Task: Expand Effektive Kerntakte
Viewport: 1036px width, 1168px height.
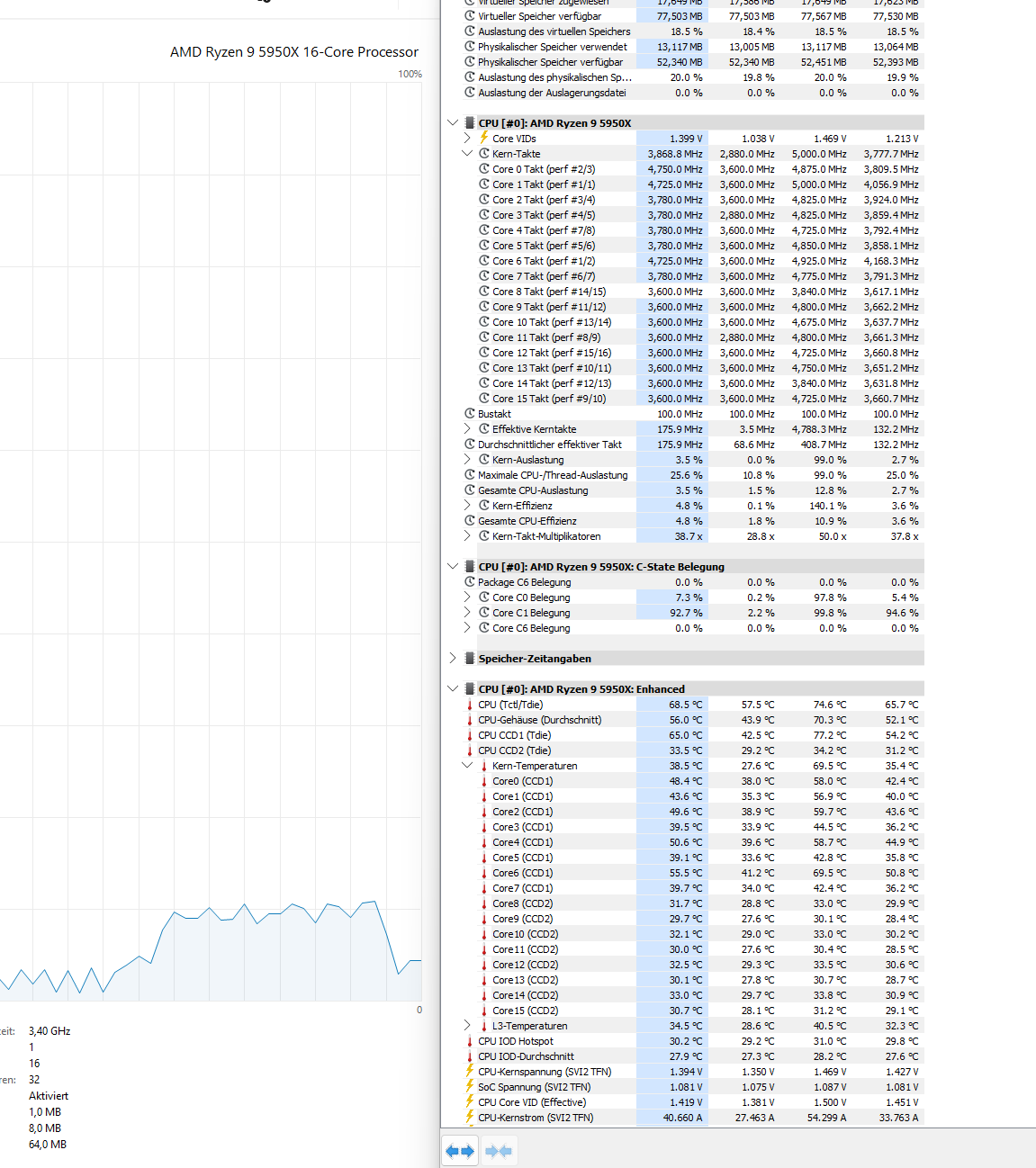Action: pos(466,429)
